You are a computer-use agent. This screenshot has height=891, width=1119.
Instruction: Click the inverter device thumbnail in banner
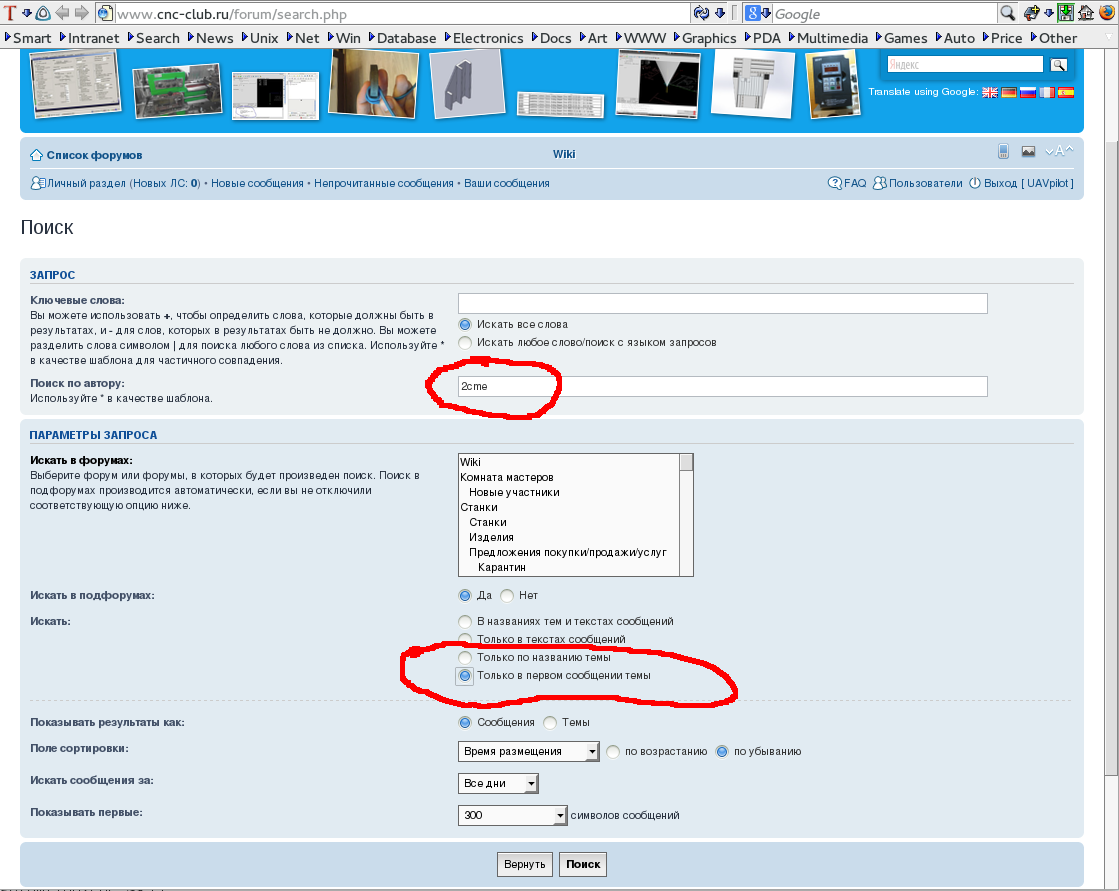[831, 84]
